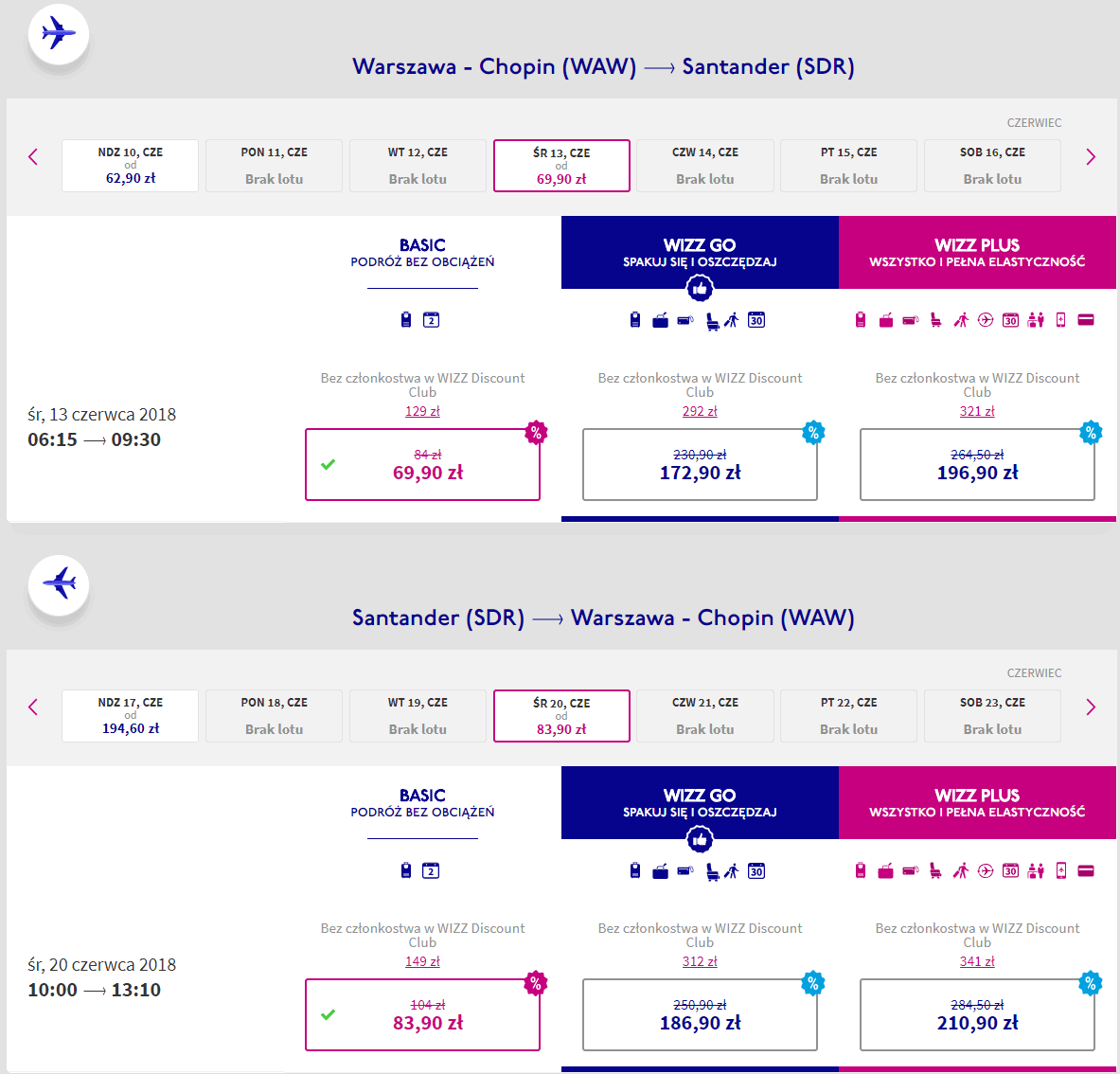Click calendar icon under outbound BASIC column
Image resolution: width=1120 pixels, height=1074 pixels.
[431, 320]
